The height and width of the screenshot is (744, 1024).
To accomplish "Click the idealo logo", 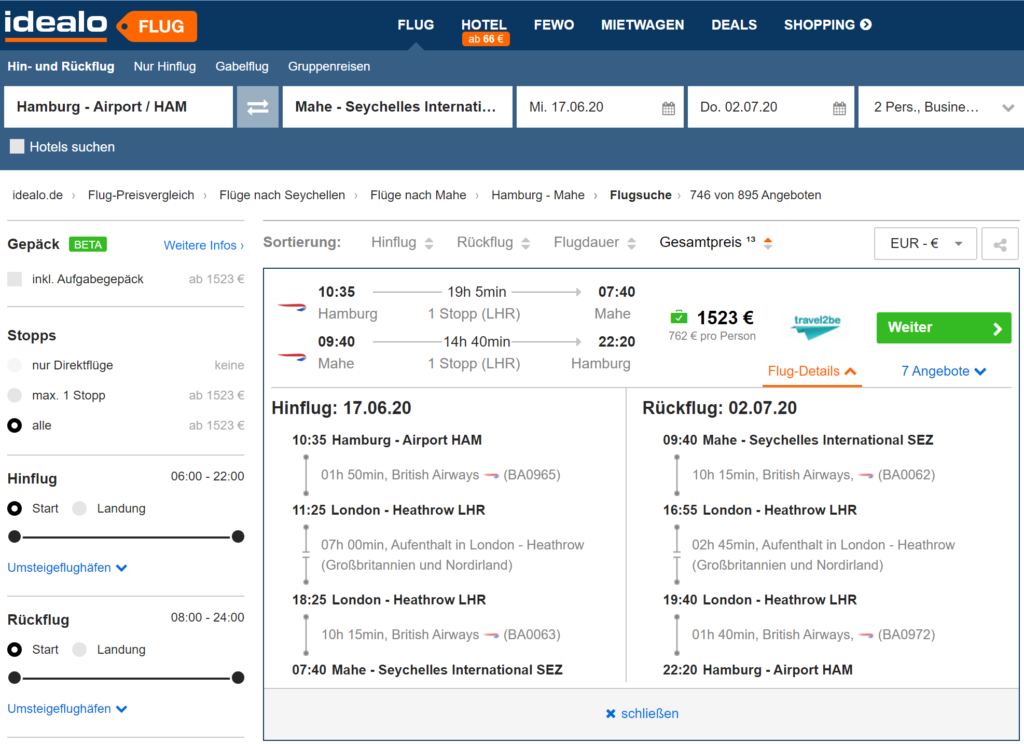I will tap(55, 25).
